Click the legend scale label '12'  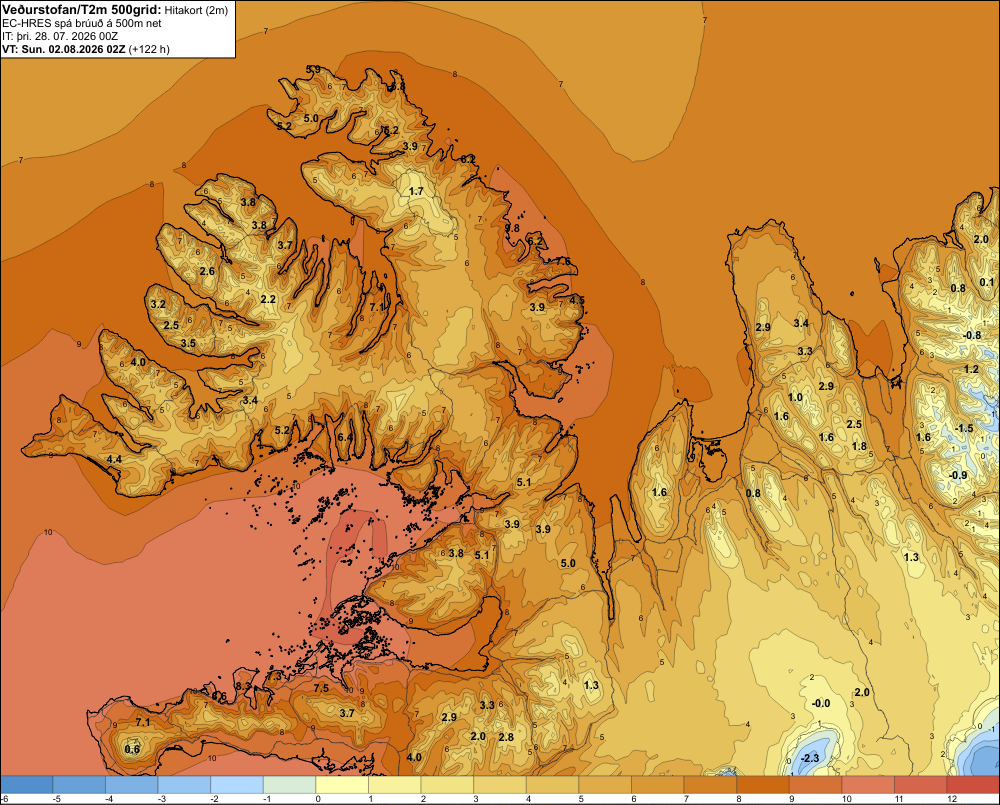952,799
